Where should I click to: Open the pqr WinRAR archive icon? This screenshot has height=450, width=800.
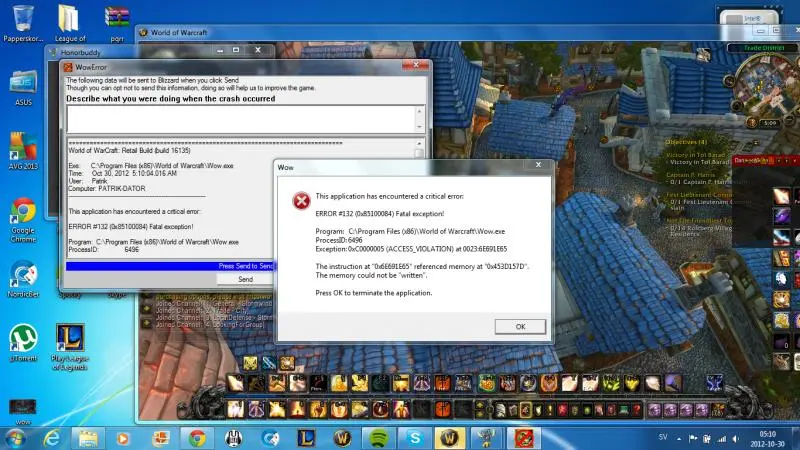coord(117,23)
